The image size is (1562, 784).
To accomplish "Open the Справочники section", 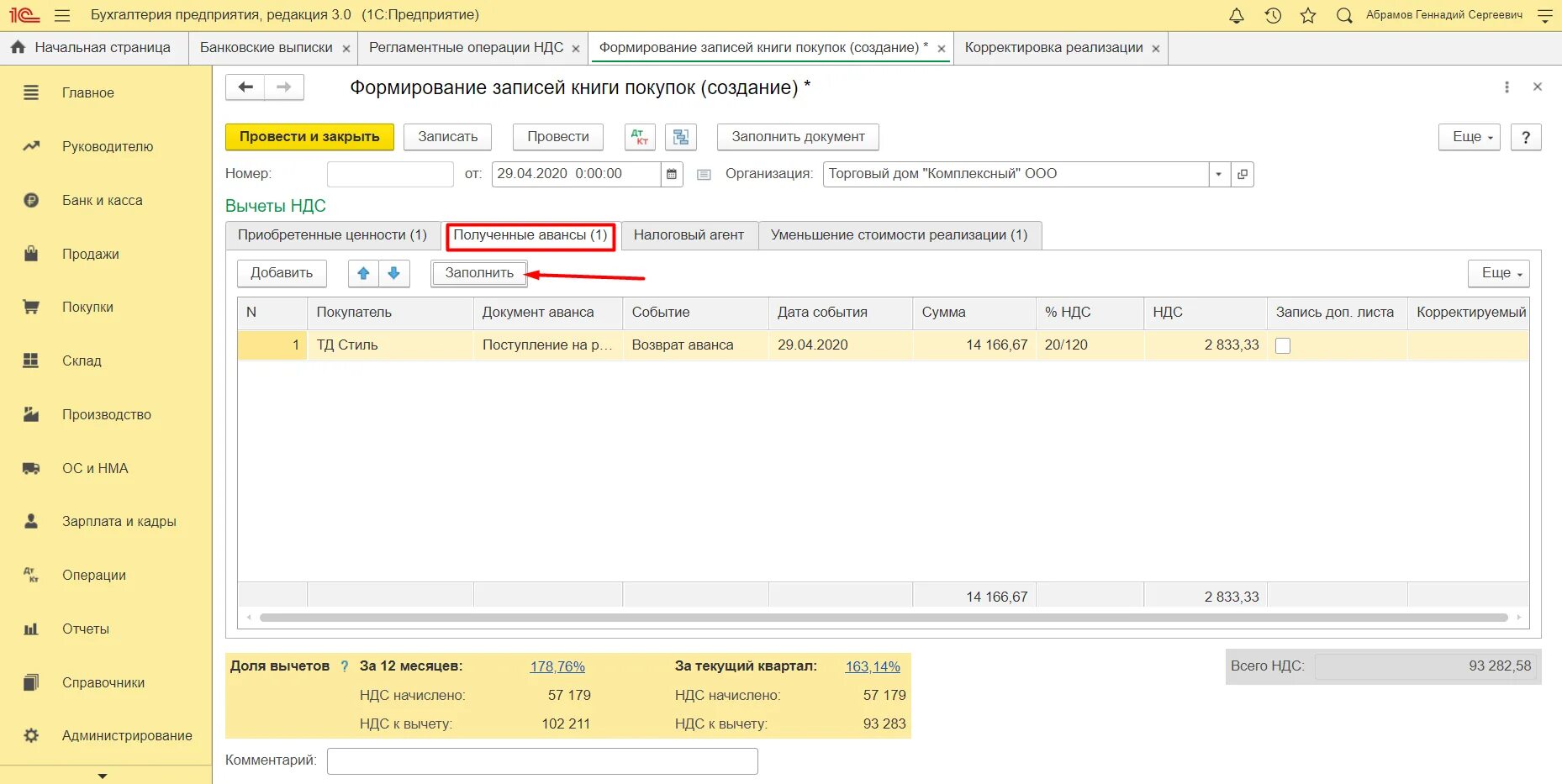I will click(103, 682).
